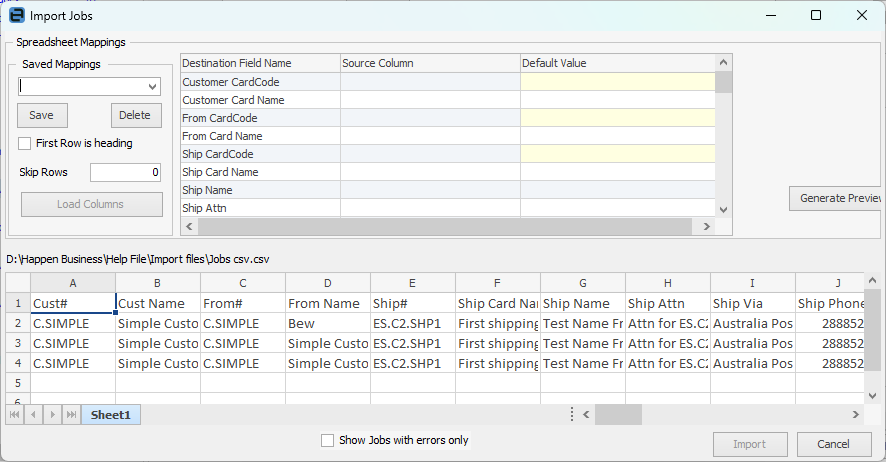This screenshot has width=886, height=462.
Task: Select row 3 First shipping cell
Action: click(x=498, y=343)
